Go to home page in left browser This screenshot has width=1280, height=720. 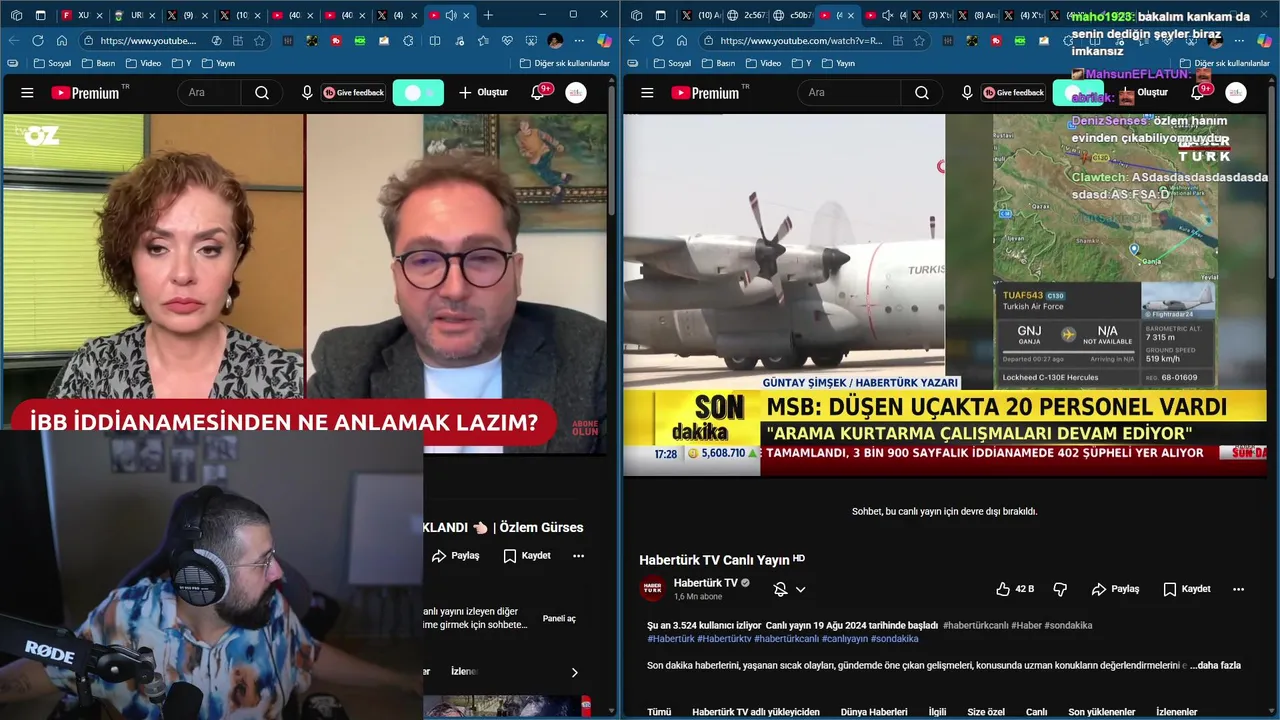pyautogui.click(x=62, y=41)
